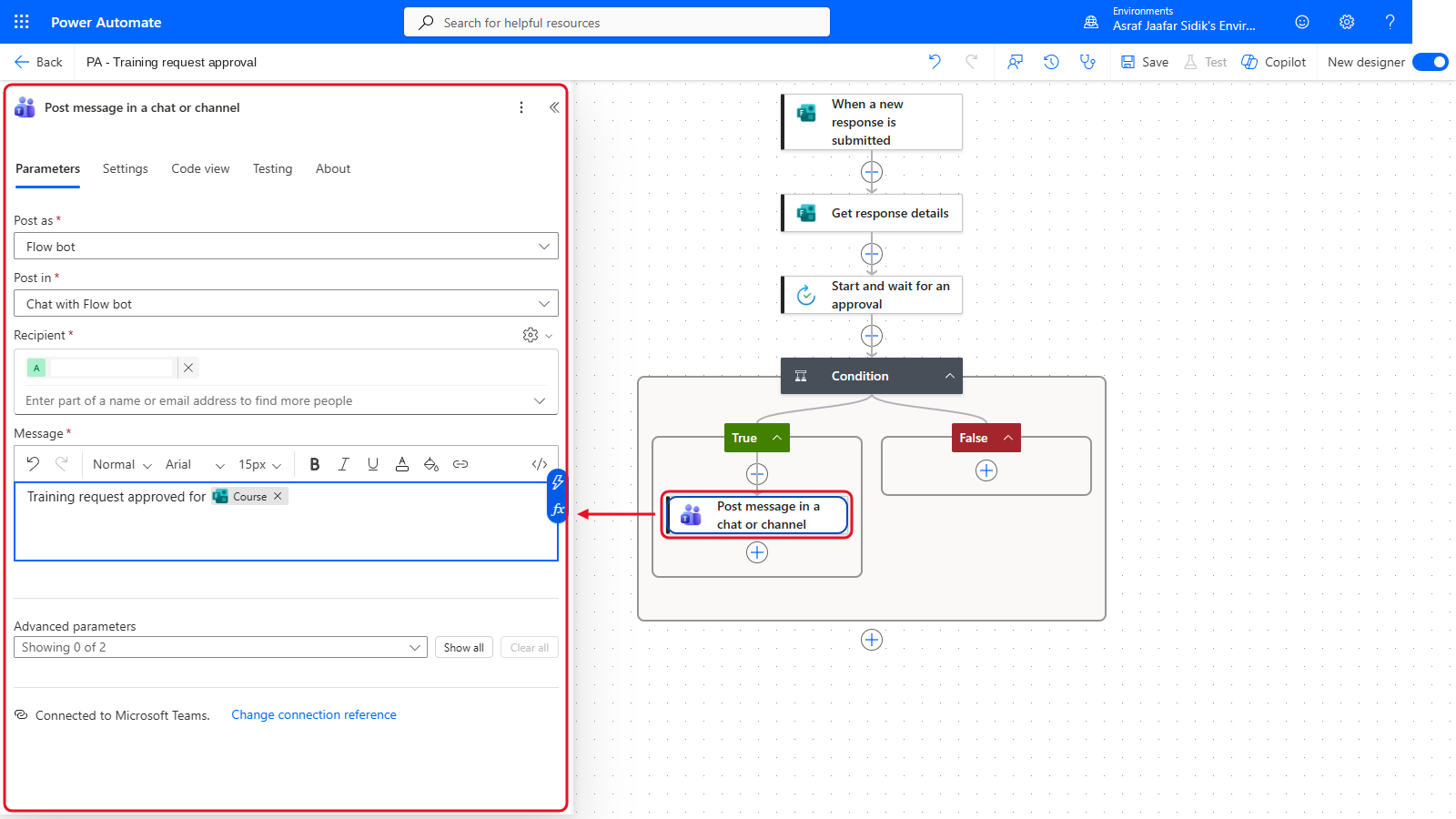
Task: Switch to the Settings tab
Action: [x=126, y=168]
